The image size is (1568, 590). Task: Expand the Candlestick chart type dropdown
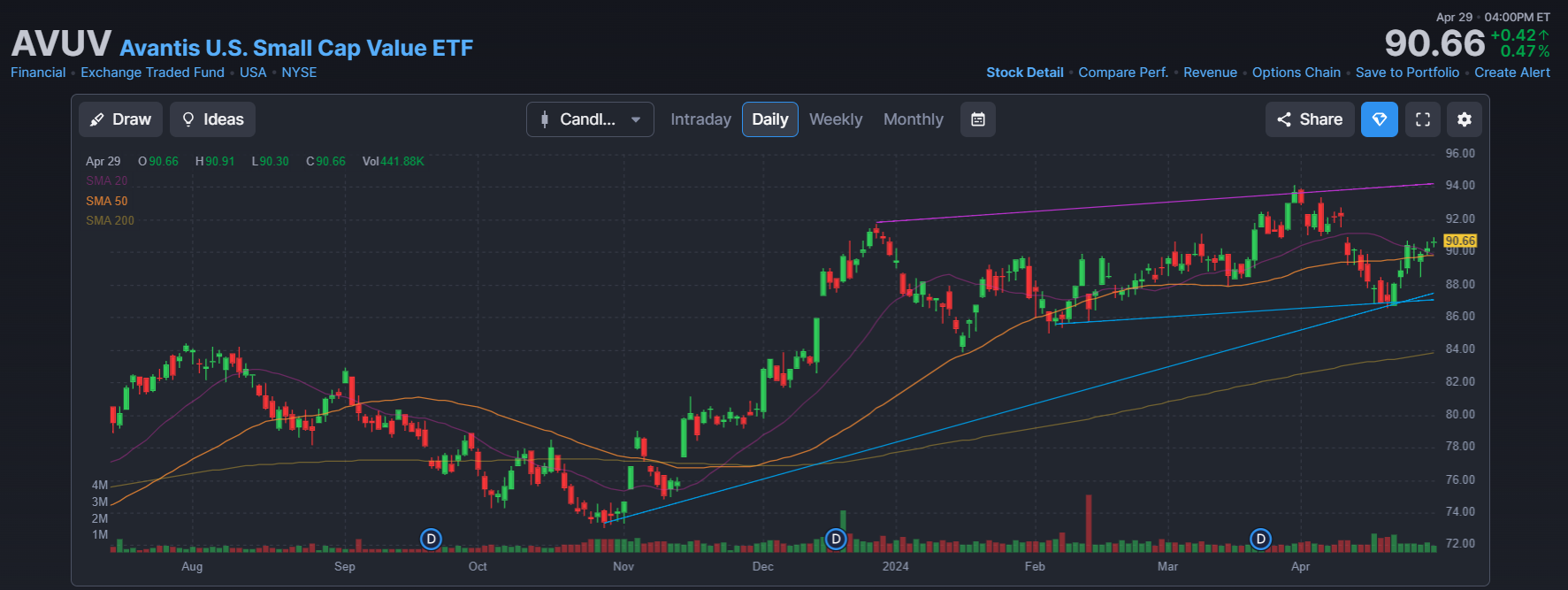tap(590, 119)
